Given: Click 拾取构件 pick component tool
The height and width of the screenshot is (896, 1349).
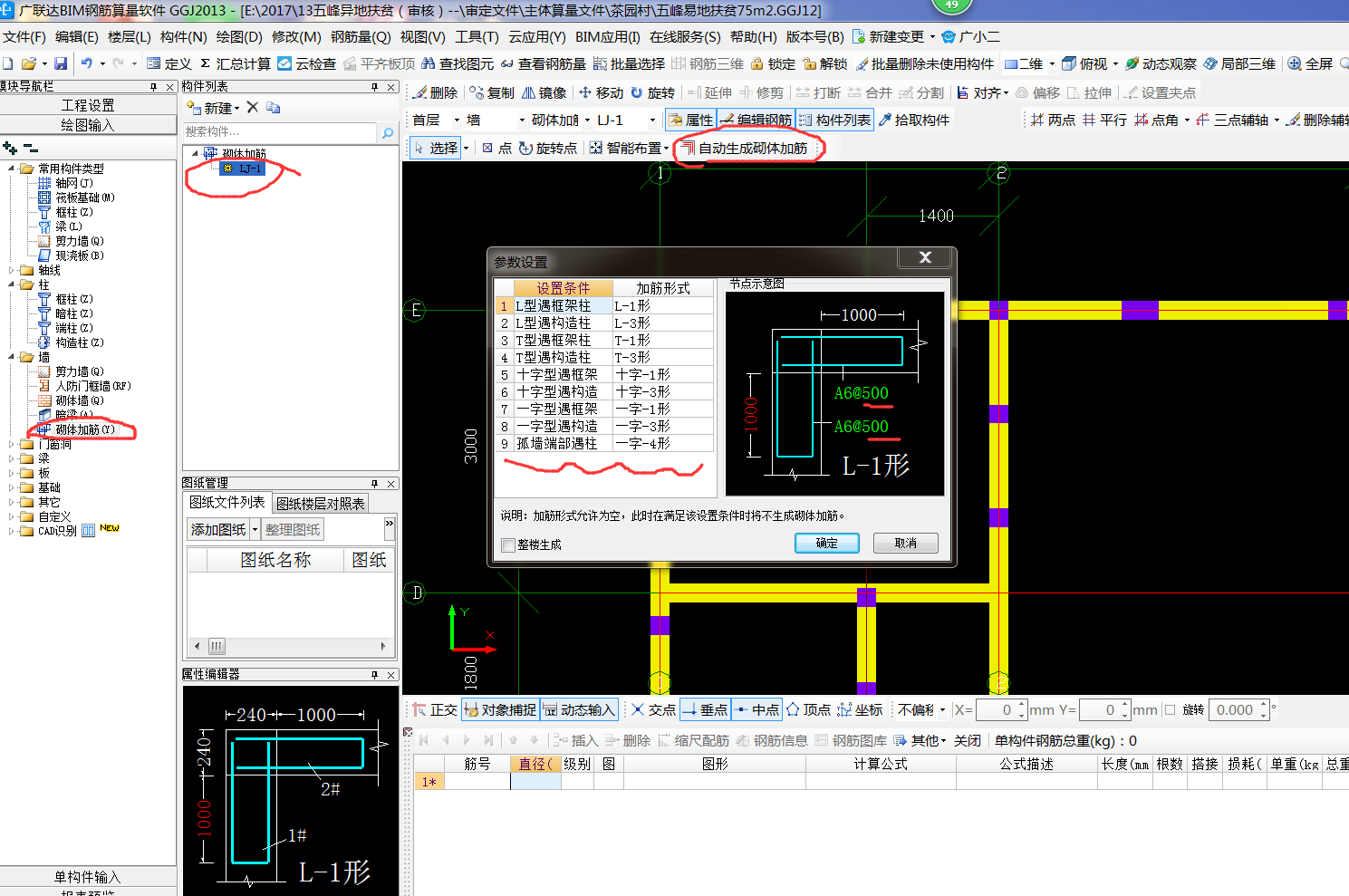Looking at the screenshot, I should coord(914,120).
